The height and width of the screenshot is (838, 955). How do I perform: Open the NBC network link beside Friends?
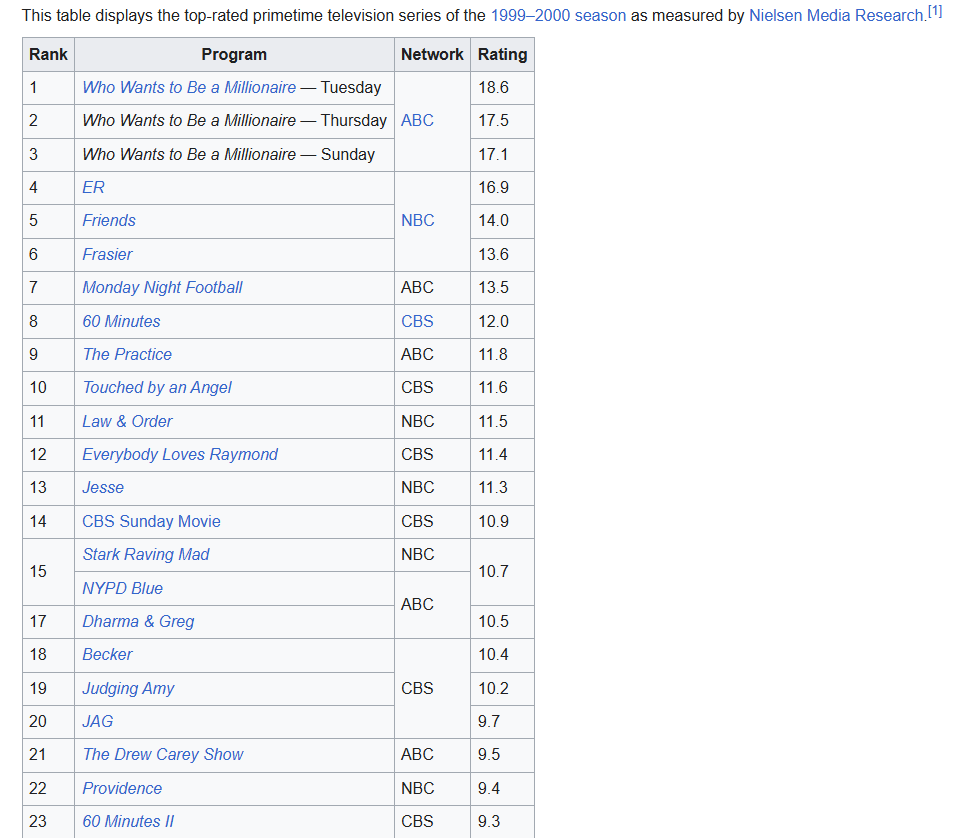[418, 220]
